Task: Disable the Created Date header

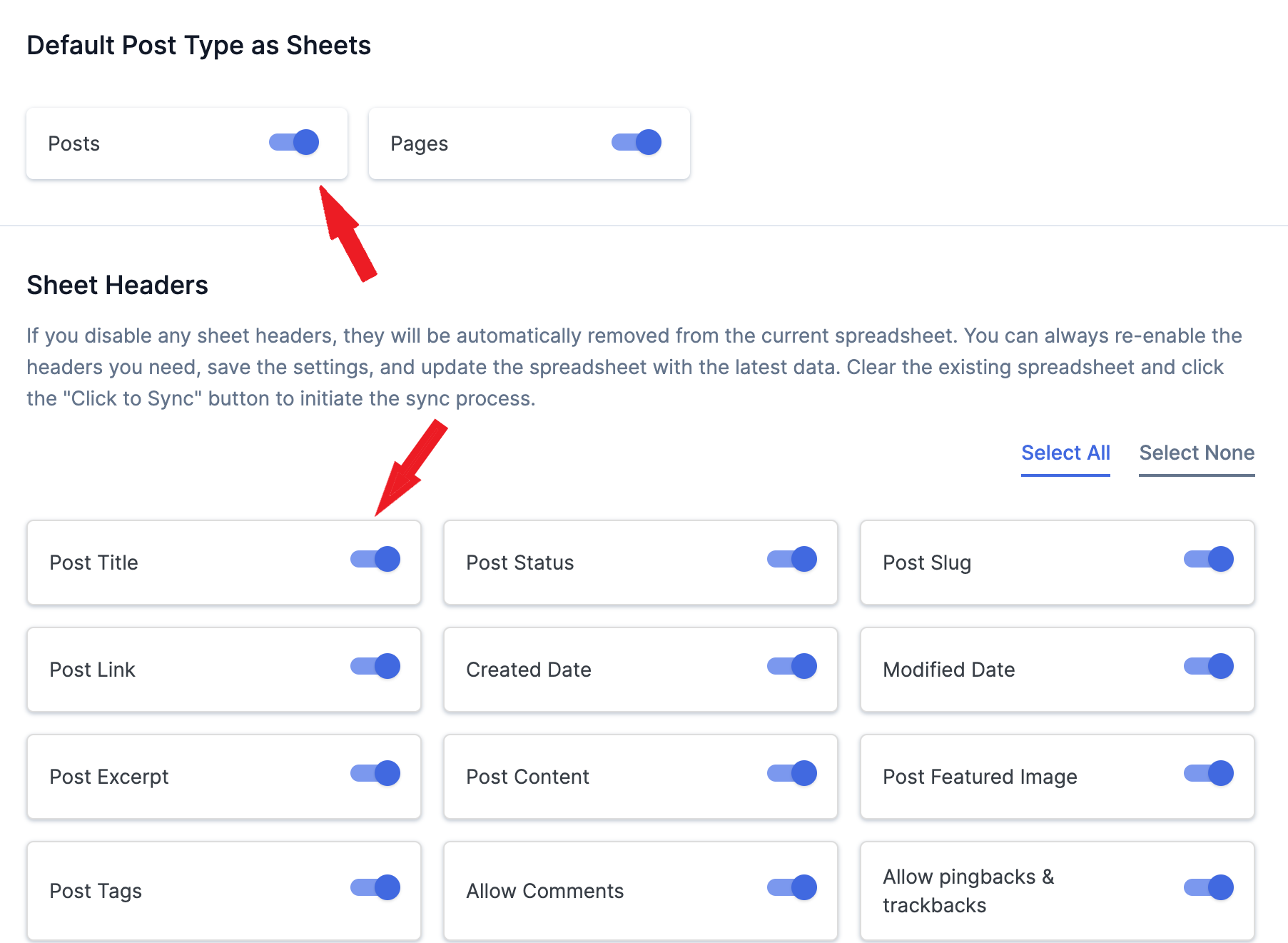Action: click(x=791, y=666)
